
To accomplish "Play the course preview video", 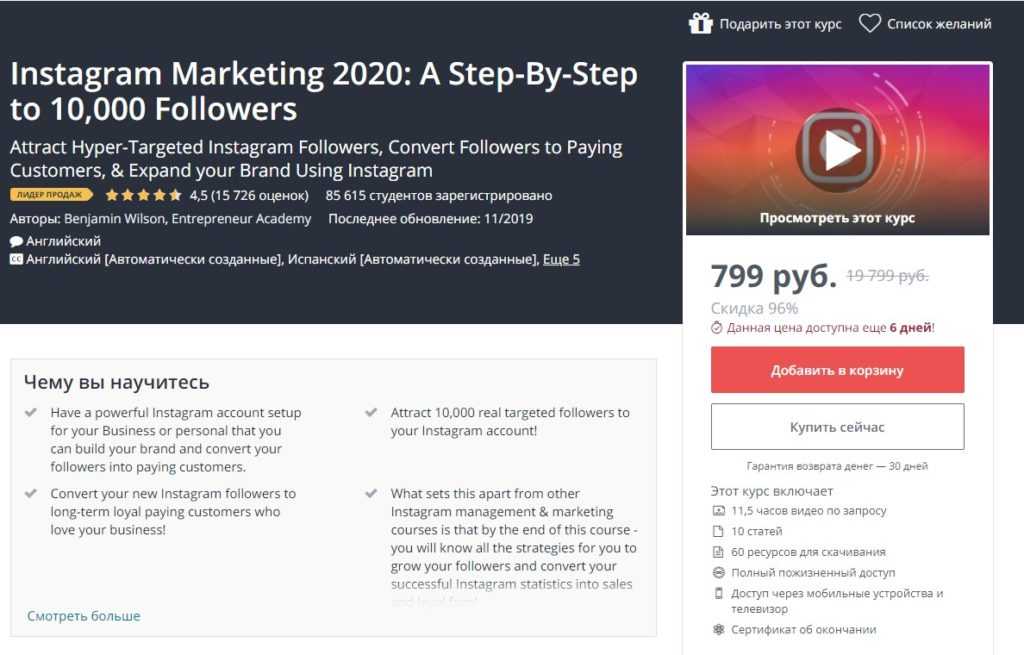I will [x=837, y=150].
